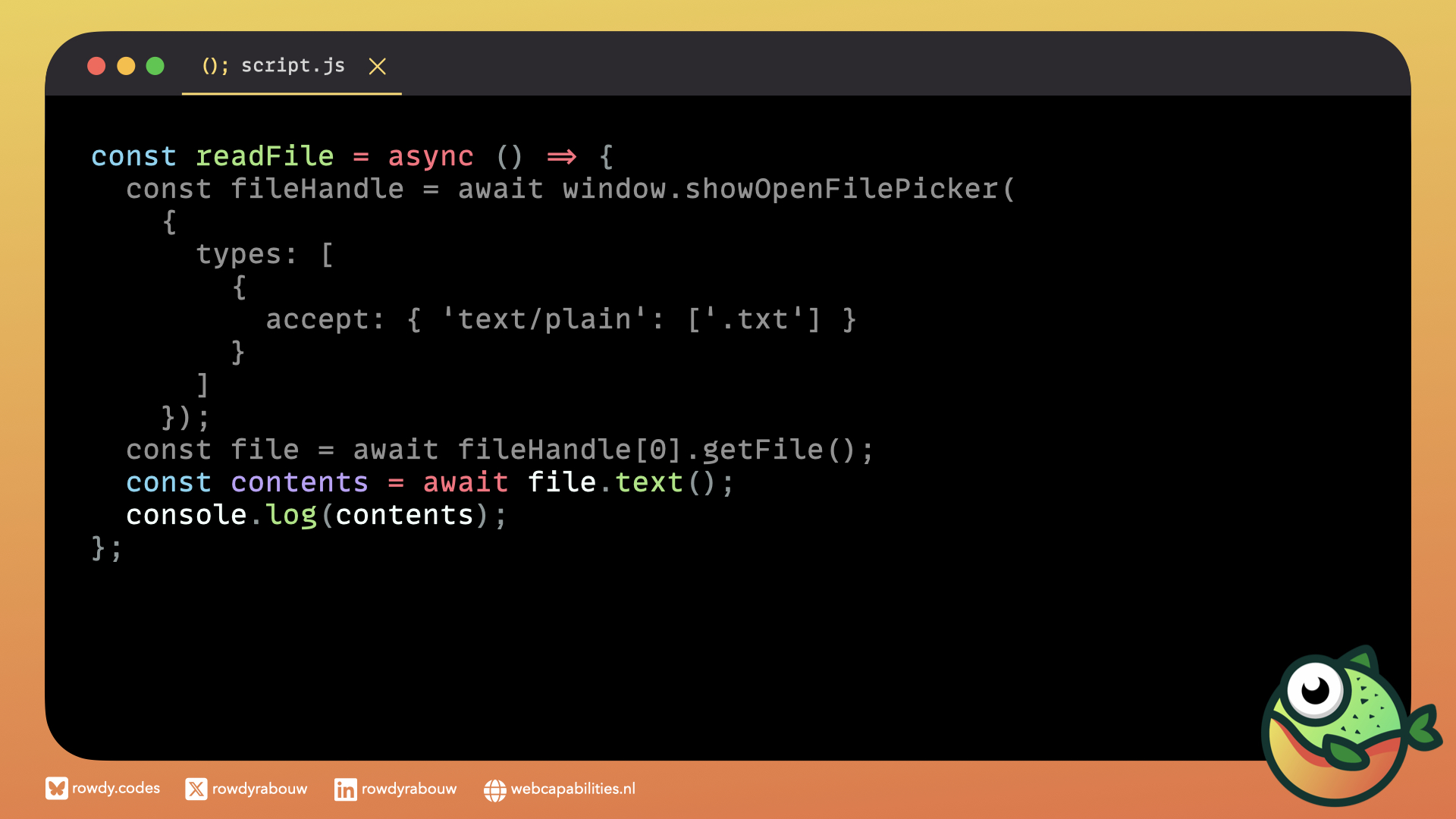Click the JavaScript file icon in tab
This screenshot has width=1456, height=819.
click(215, 66)
